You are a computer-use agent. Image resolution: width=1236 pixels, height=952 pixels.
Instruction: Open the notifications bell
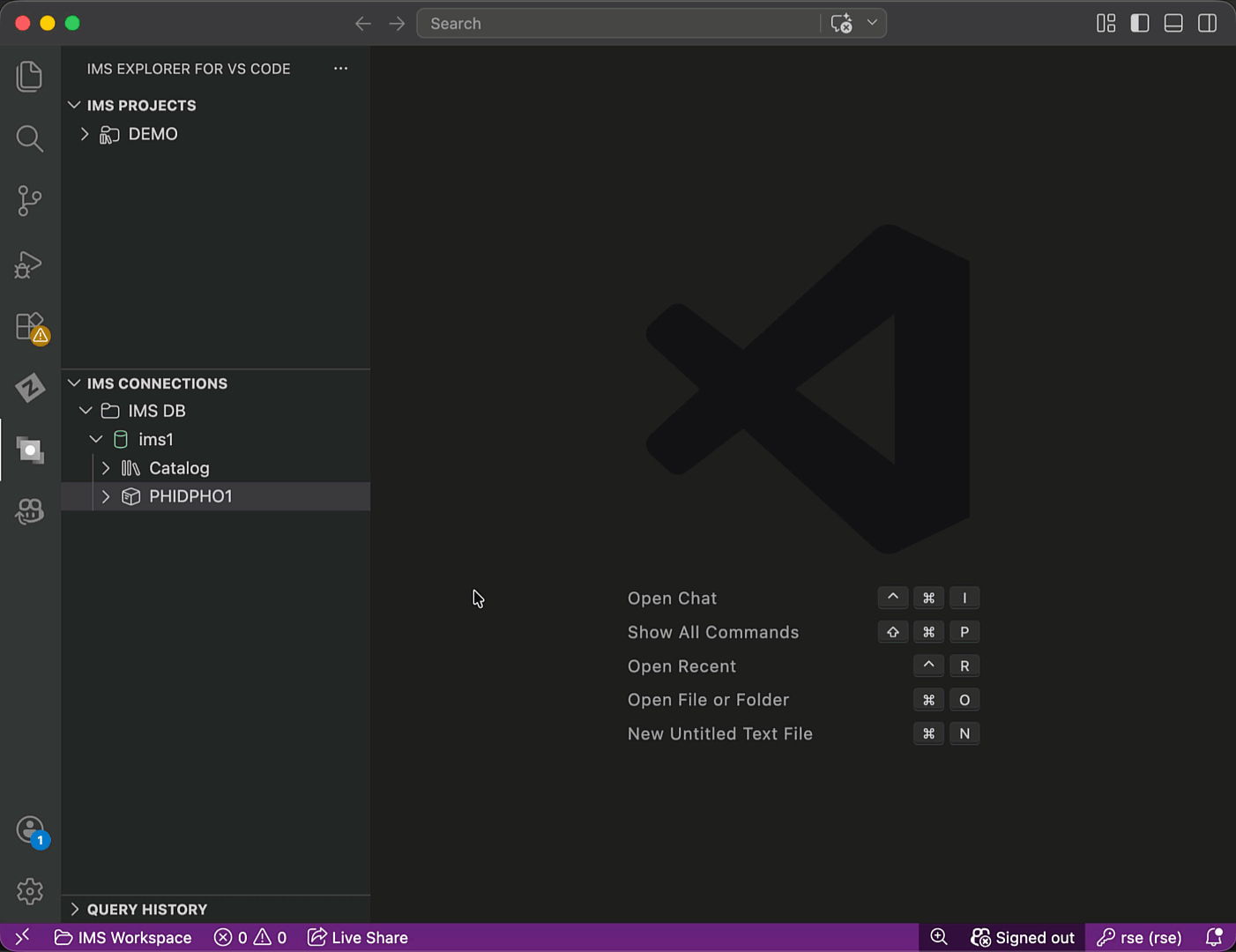pos(1214,937)
